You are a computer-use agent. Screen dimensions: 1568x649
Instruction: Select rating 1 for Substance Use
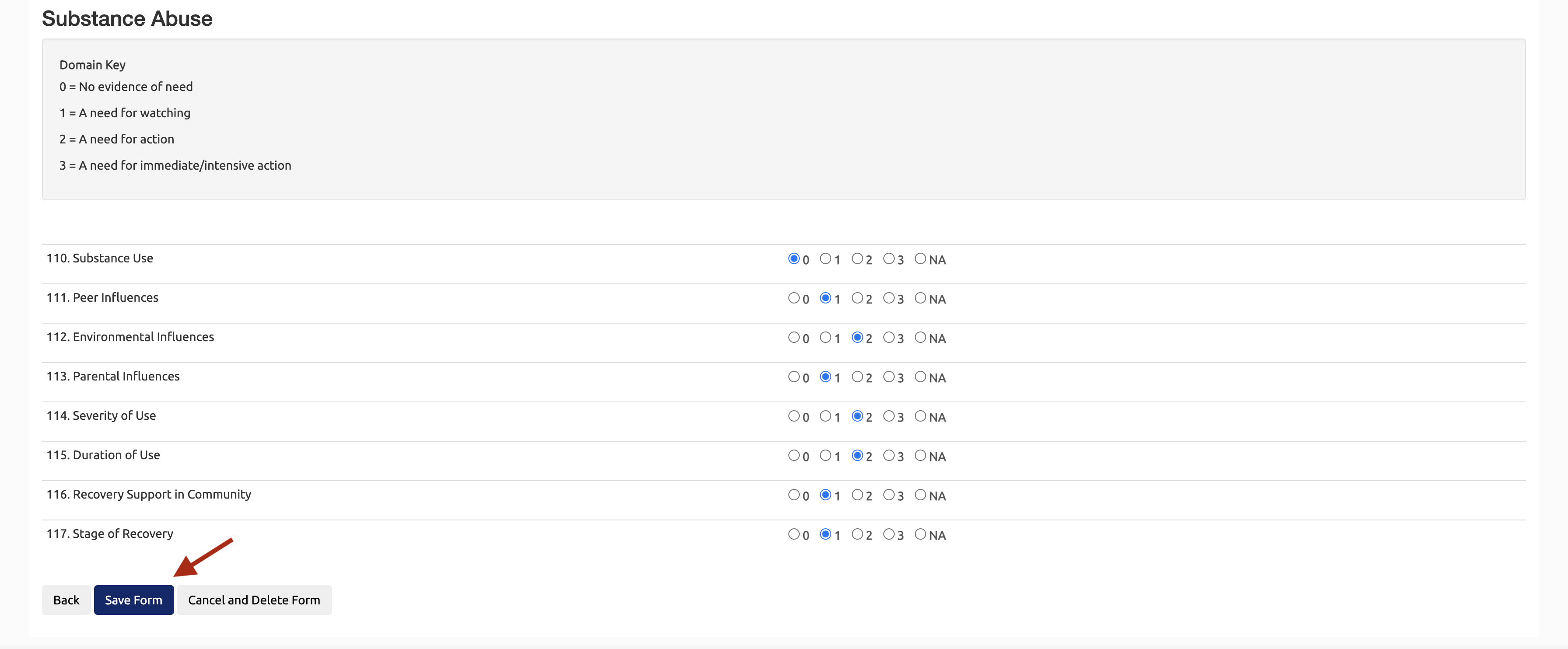826,258
